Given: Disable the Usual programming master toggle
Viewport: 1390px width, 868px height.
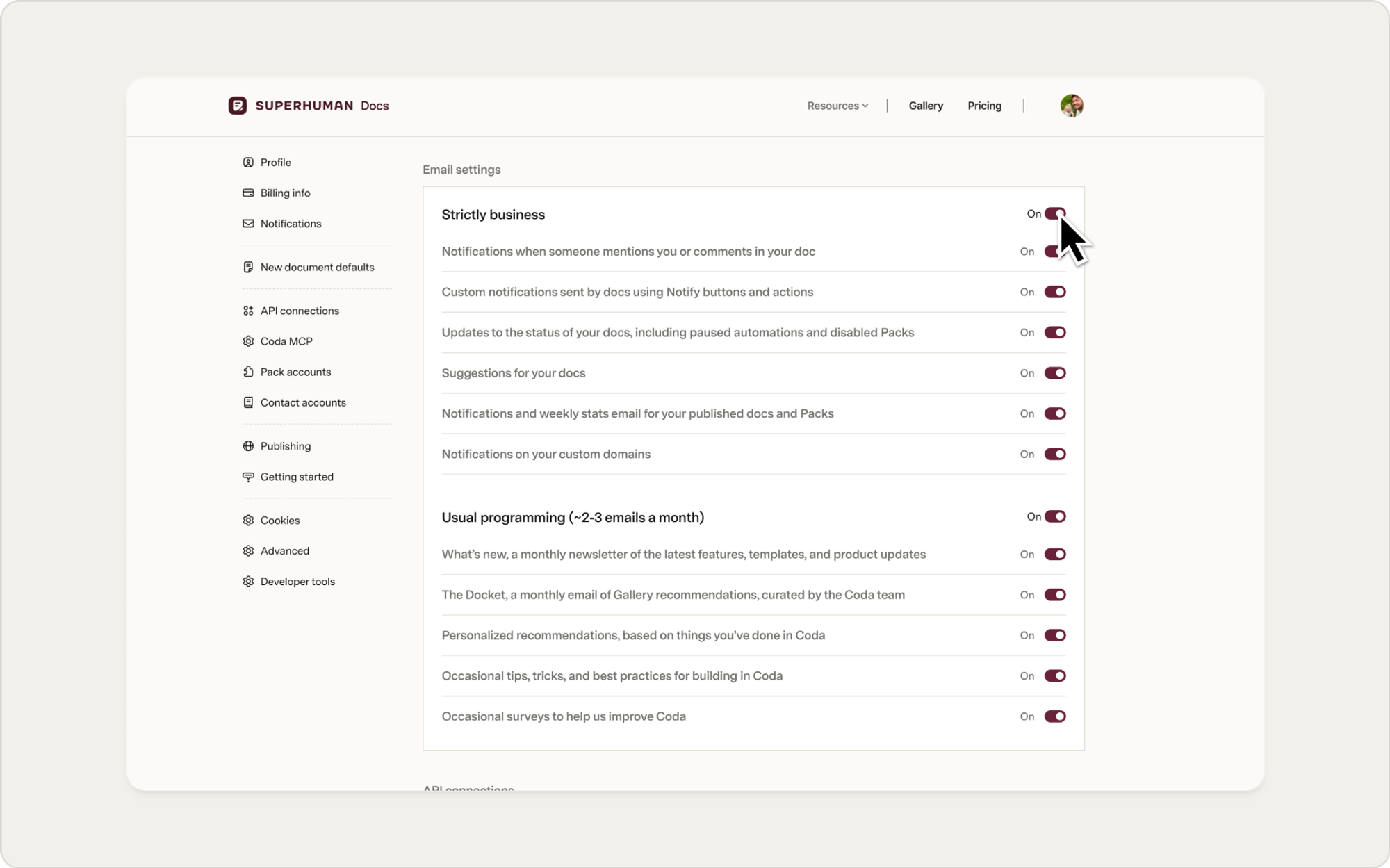Looking at the screenshot, I should (x=1054, y=516).
